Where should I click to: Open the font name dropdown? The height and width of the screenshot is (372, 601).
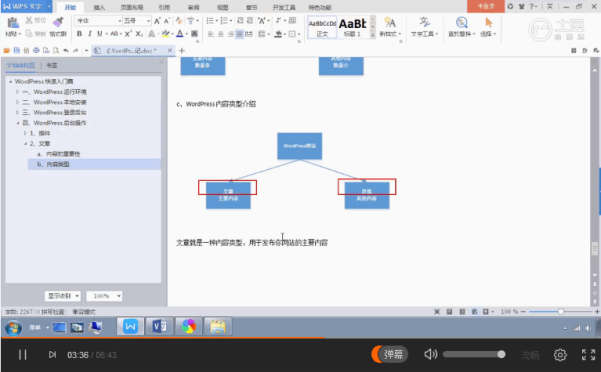[x=120, y=21]
